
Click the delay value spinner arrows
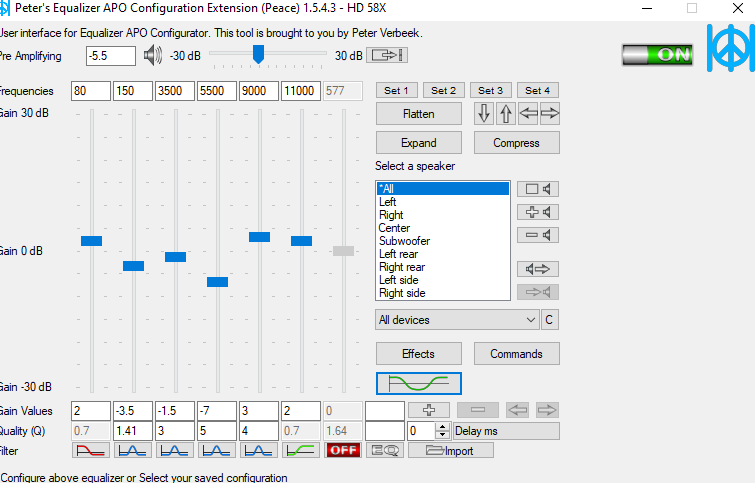[443, 431]
